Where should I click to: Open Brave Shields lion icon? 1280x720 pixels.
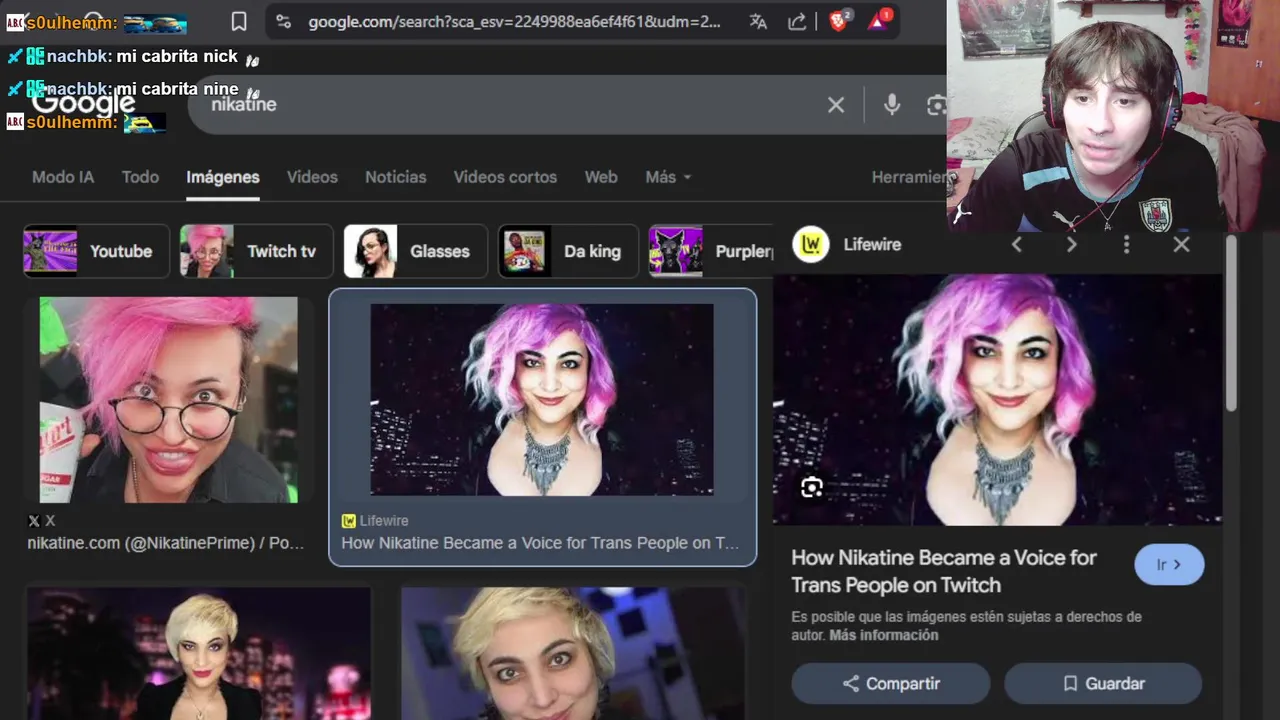[840, 20]
